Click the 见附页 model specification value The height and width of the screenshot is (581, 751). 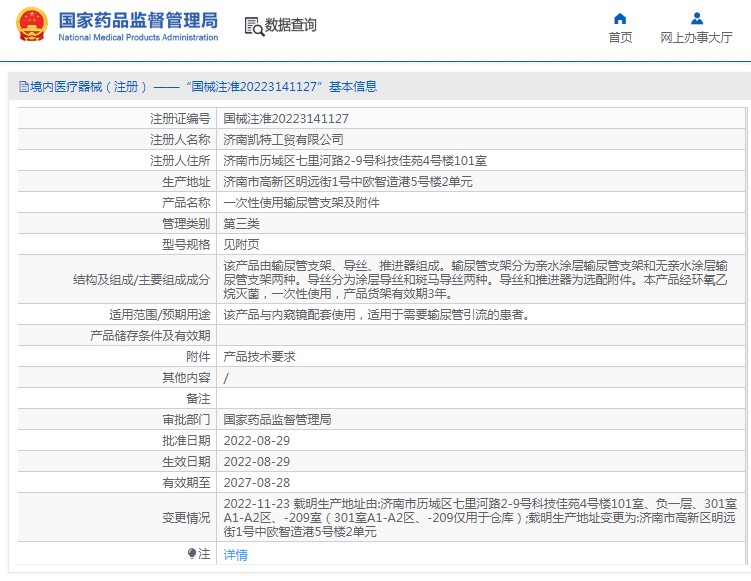pos(241,244)
